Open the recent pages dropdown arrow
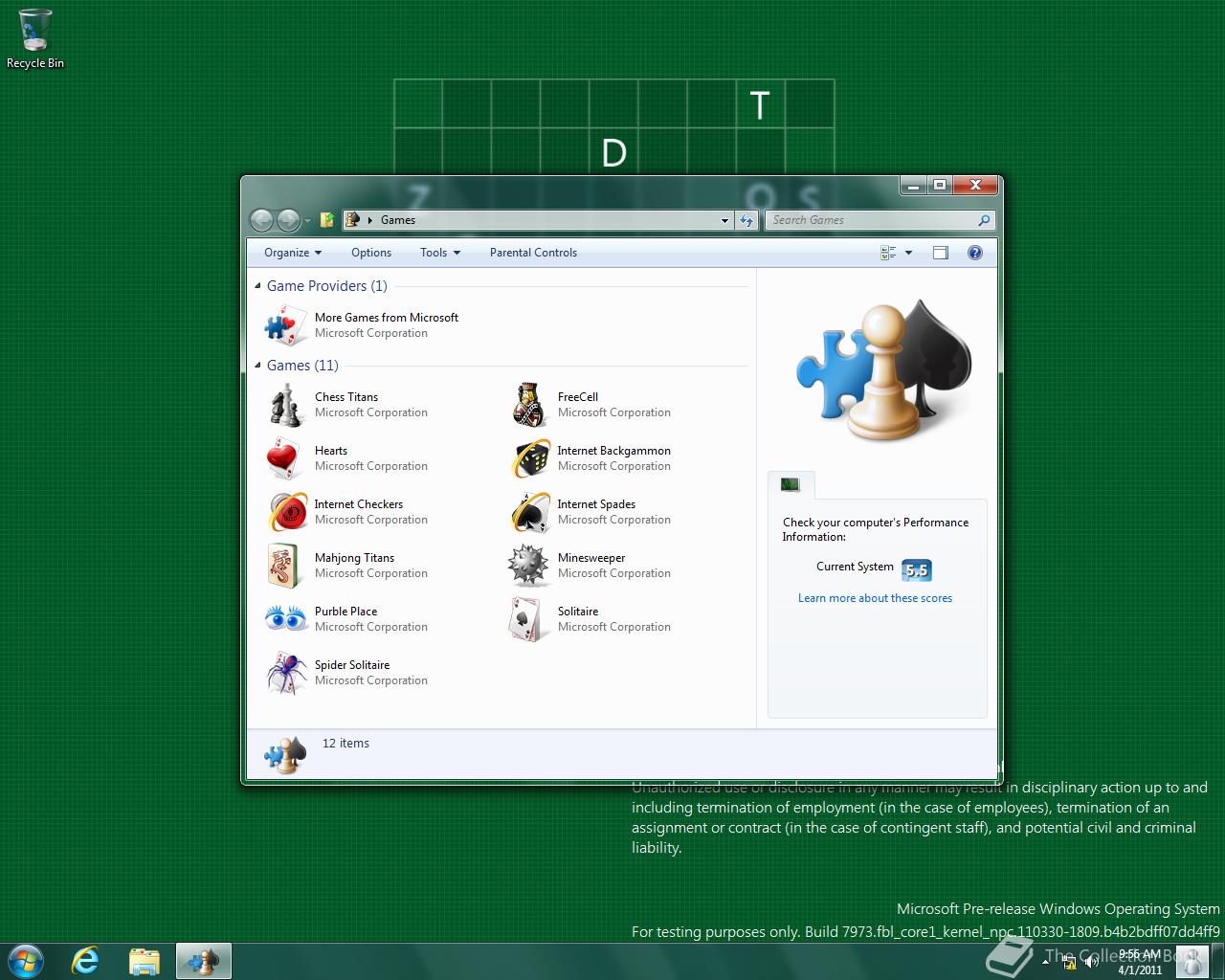This screenshot has width=1225, height=980. click(307, 221)
